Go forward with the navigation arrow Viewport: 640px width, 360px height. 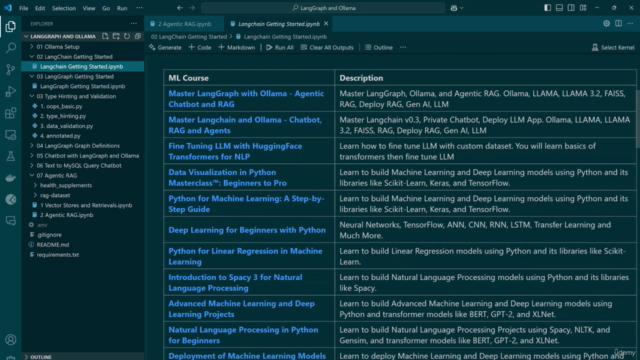coord(192,8)
